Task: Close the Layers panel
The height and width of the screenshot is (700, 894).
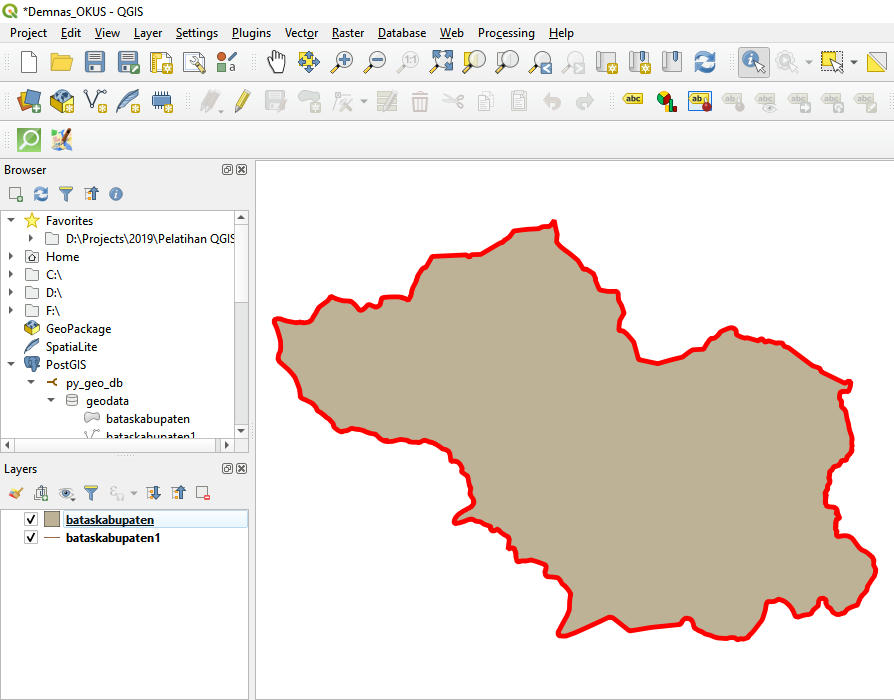Action: pos(242,469)
